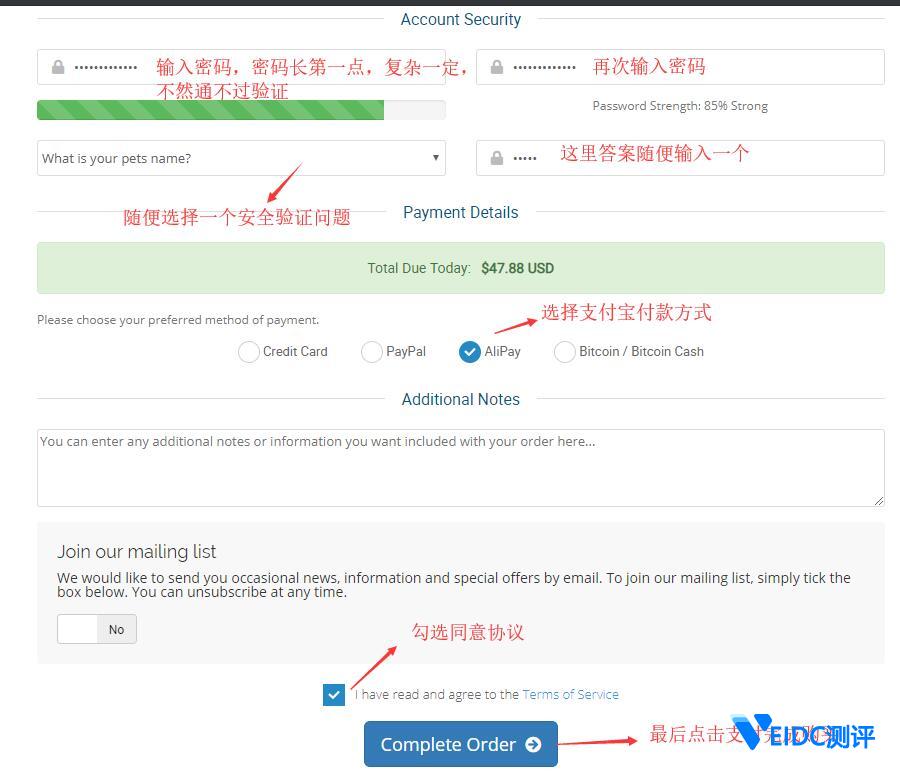Select the Credit Card payment option

tap(249, 352)
